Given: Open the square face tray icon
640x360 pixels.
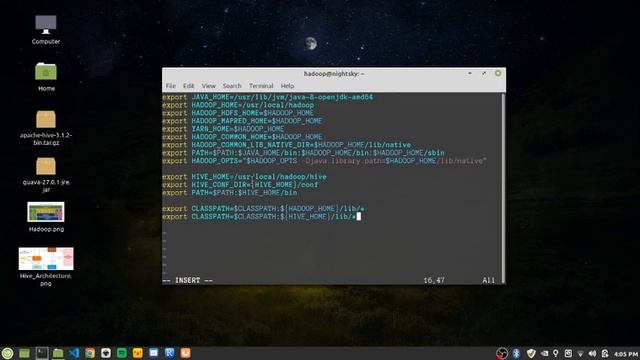Looking at the screenshot, I should click(568, 353).
